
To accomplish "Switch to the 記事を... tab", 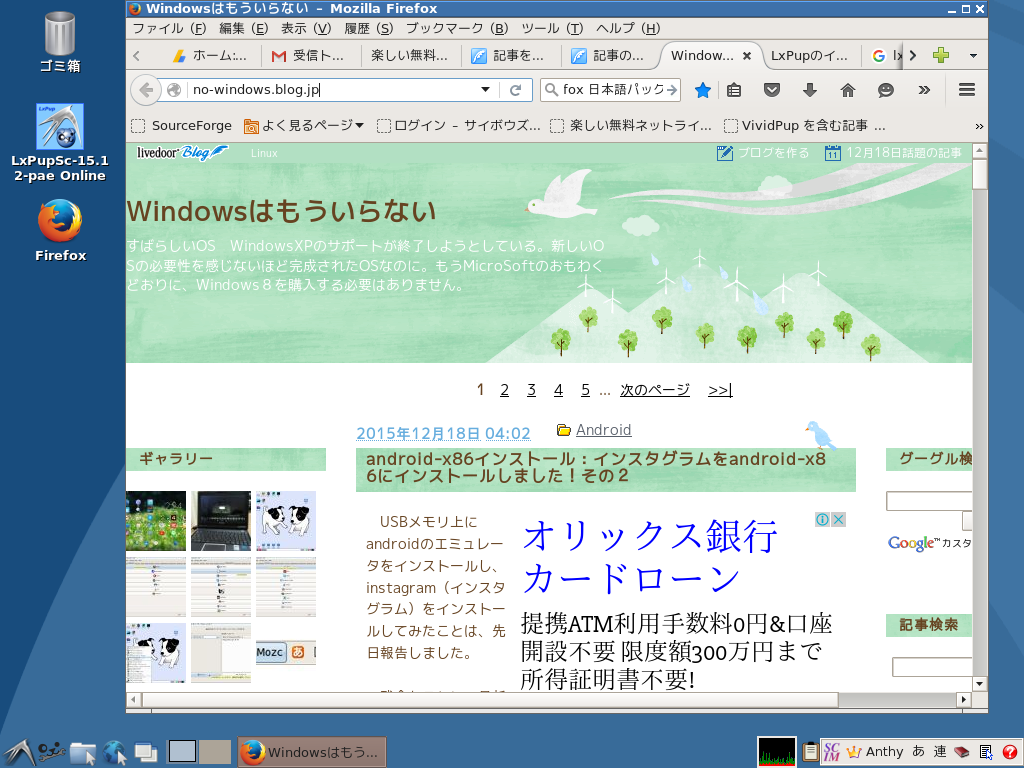I will coord(510,56).
